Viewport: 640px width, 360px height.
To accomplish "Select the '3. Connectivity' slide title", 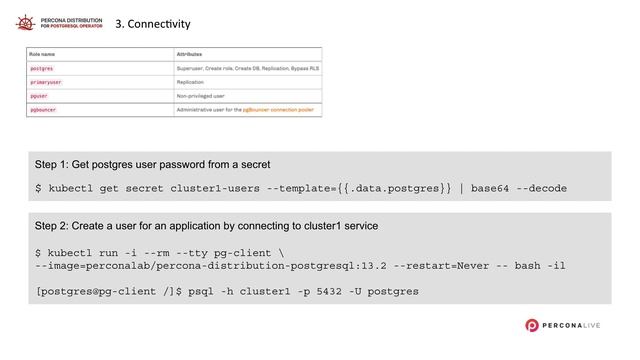I will click(x=153, y=24).
